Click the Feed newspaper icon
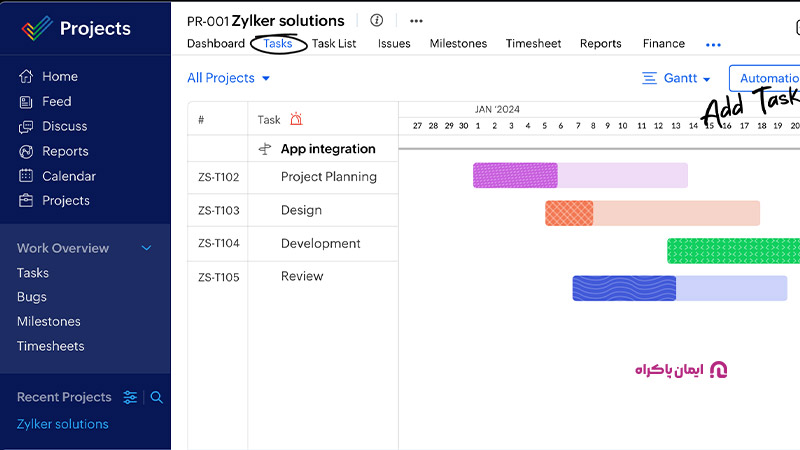 click(x=26, y=102)
